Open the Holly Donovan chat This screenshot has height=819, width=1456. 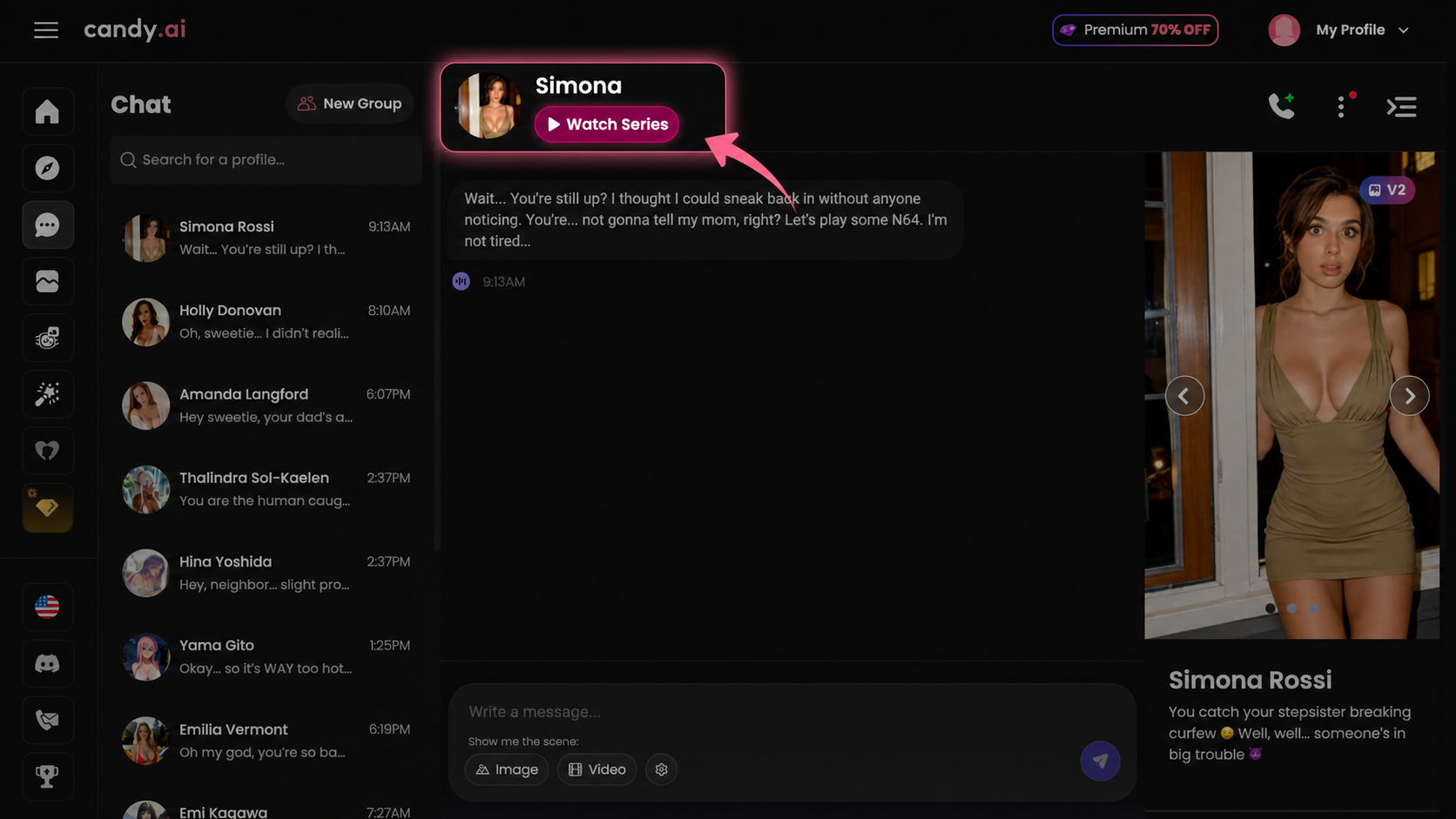point(266,322)
